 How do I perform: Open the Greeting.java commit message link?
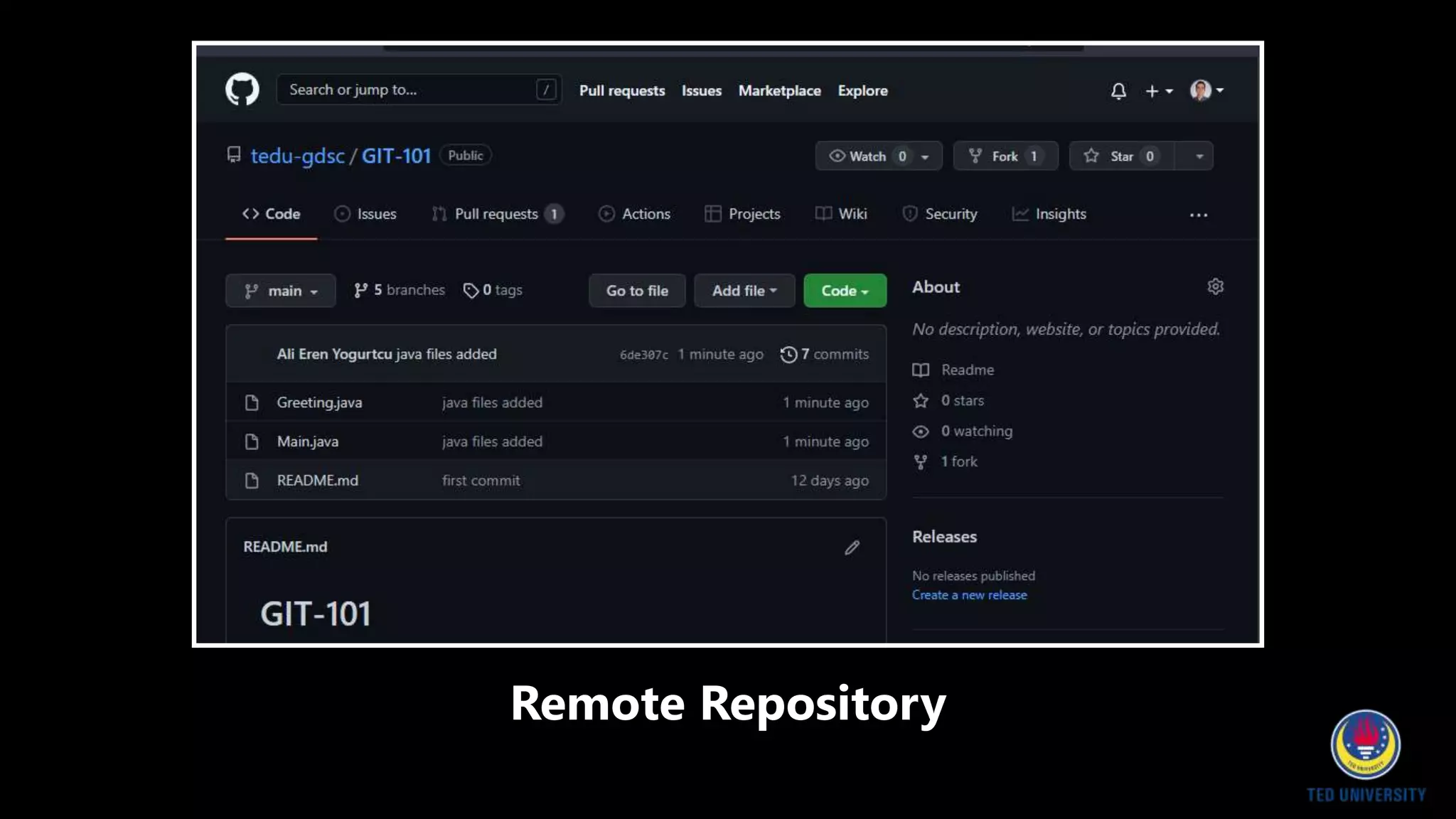pyautogui.click(x=492, y=402)
